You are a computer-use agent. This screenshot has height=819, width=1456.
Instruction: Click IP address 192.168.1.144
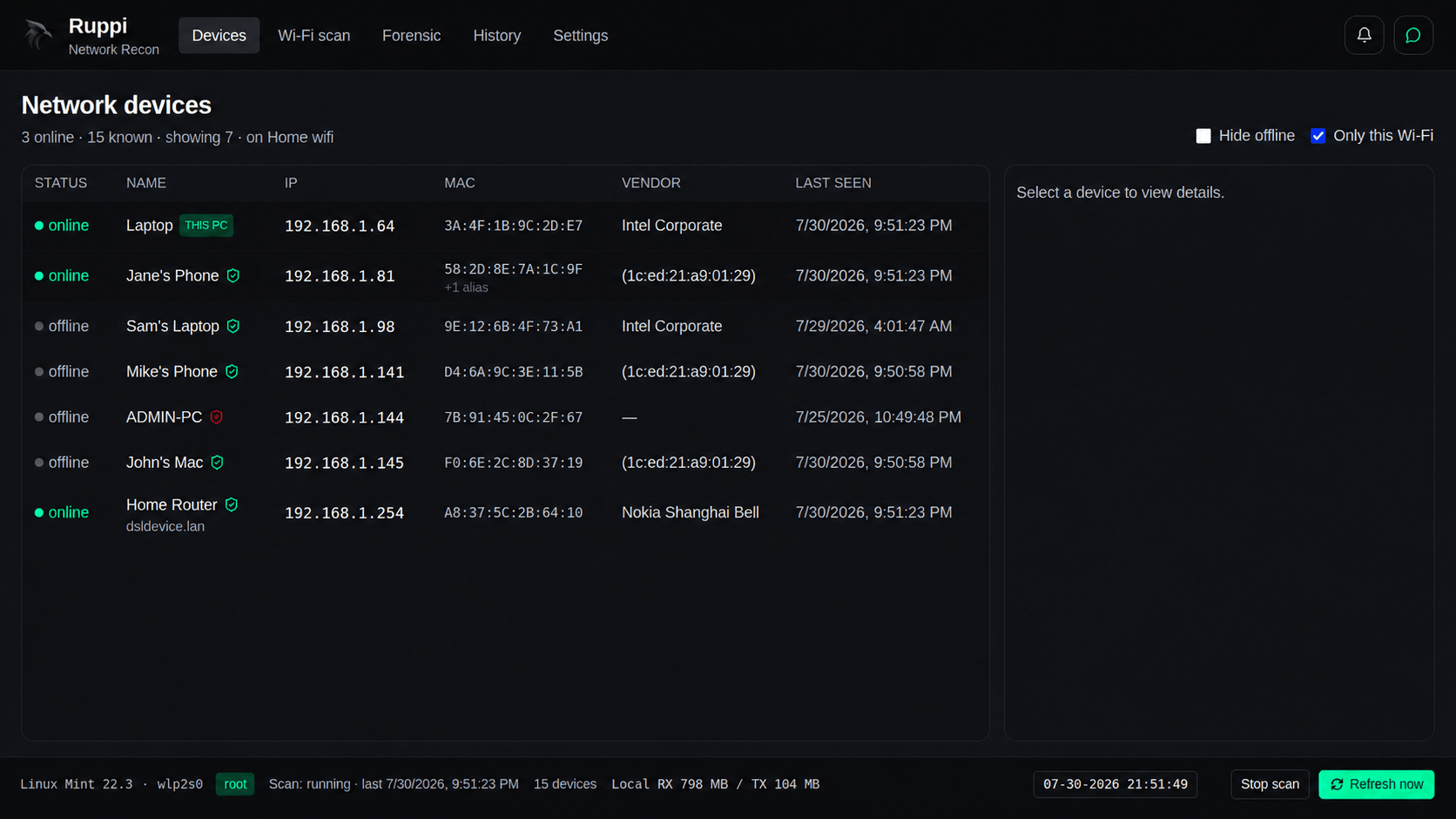point(344,417)
